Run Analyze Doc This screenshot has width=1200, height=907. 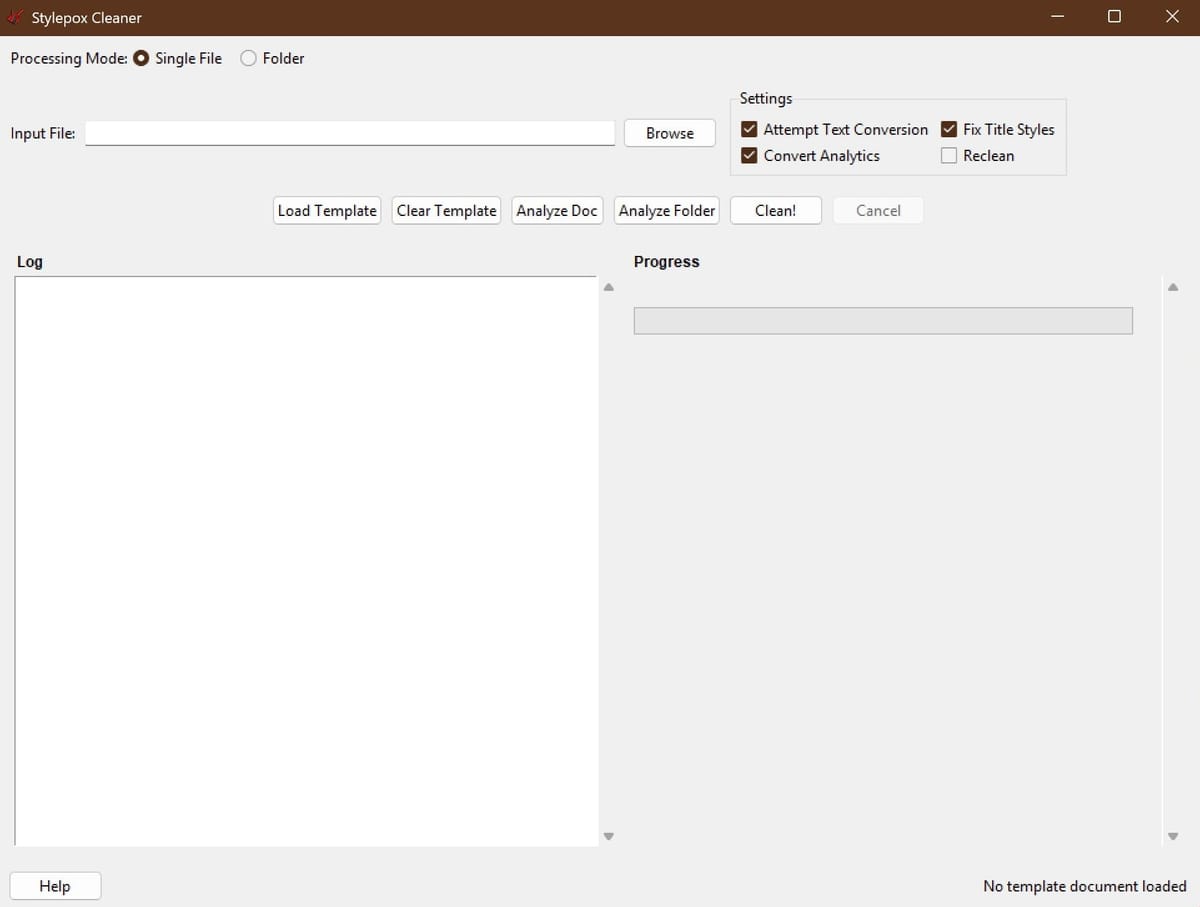pyautogui.click(x=557, y=211)
